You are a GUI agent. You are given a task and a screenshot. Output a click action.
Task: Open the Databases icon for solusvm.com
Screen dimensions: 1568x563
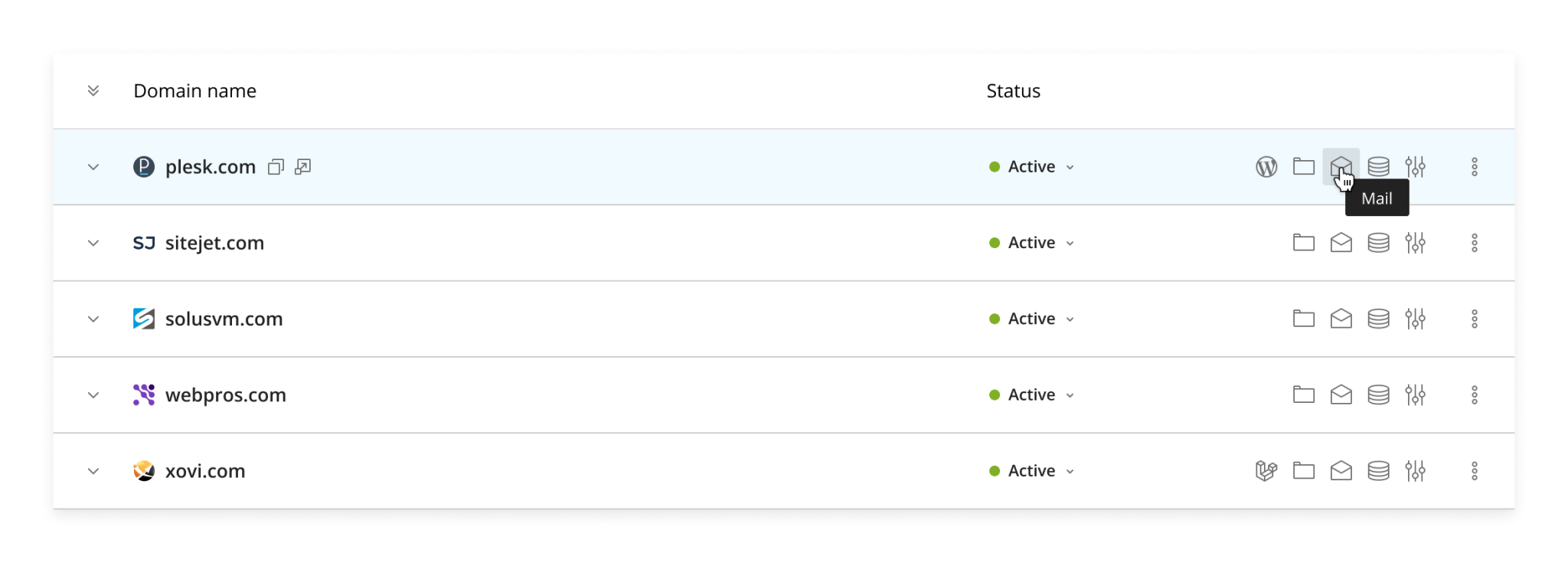(x=1378, y=319)
